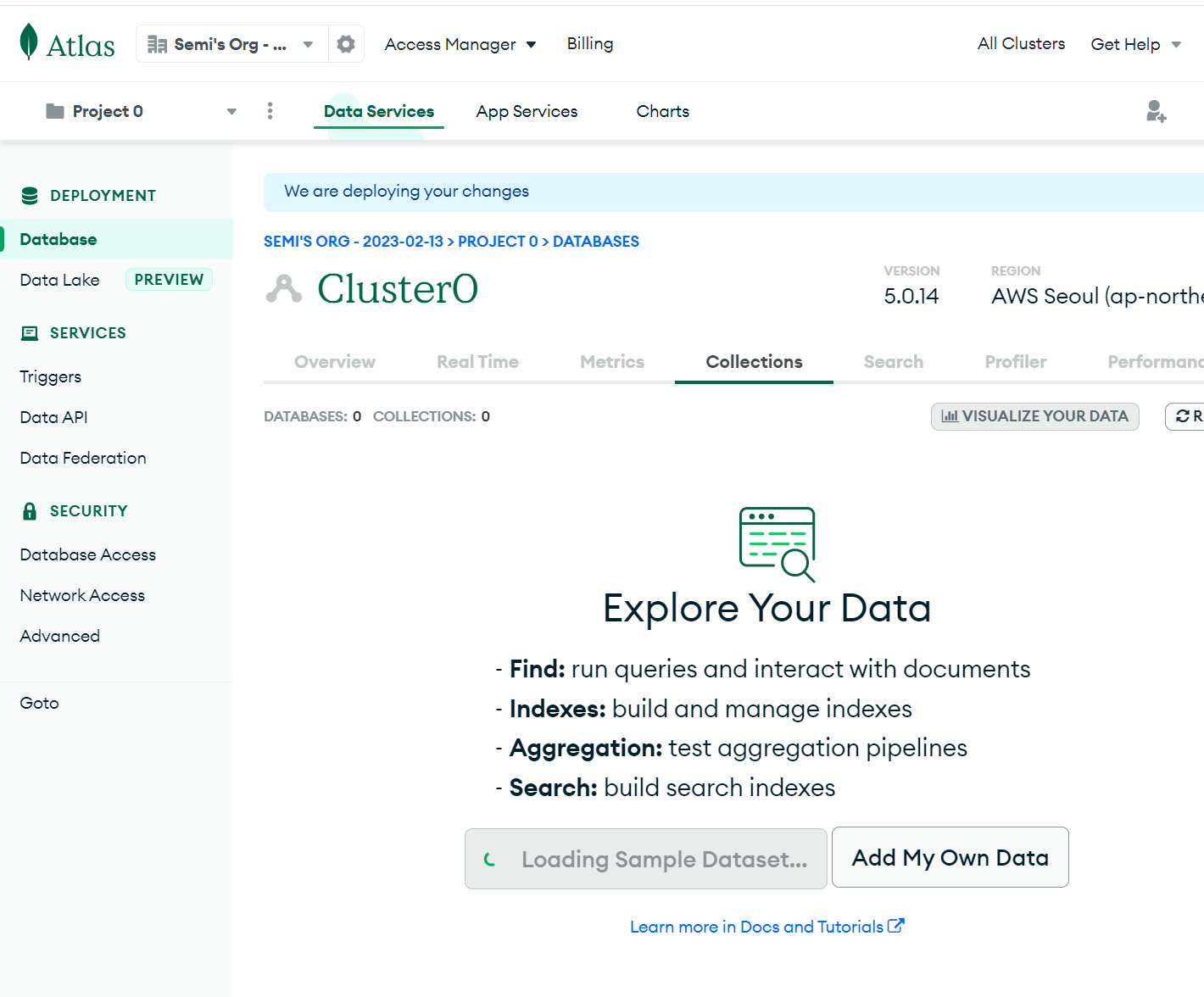Click the AWS Seoul region value
This screenshot has height=997, width=1204.
tap(1097, 296)
